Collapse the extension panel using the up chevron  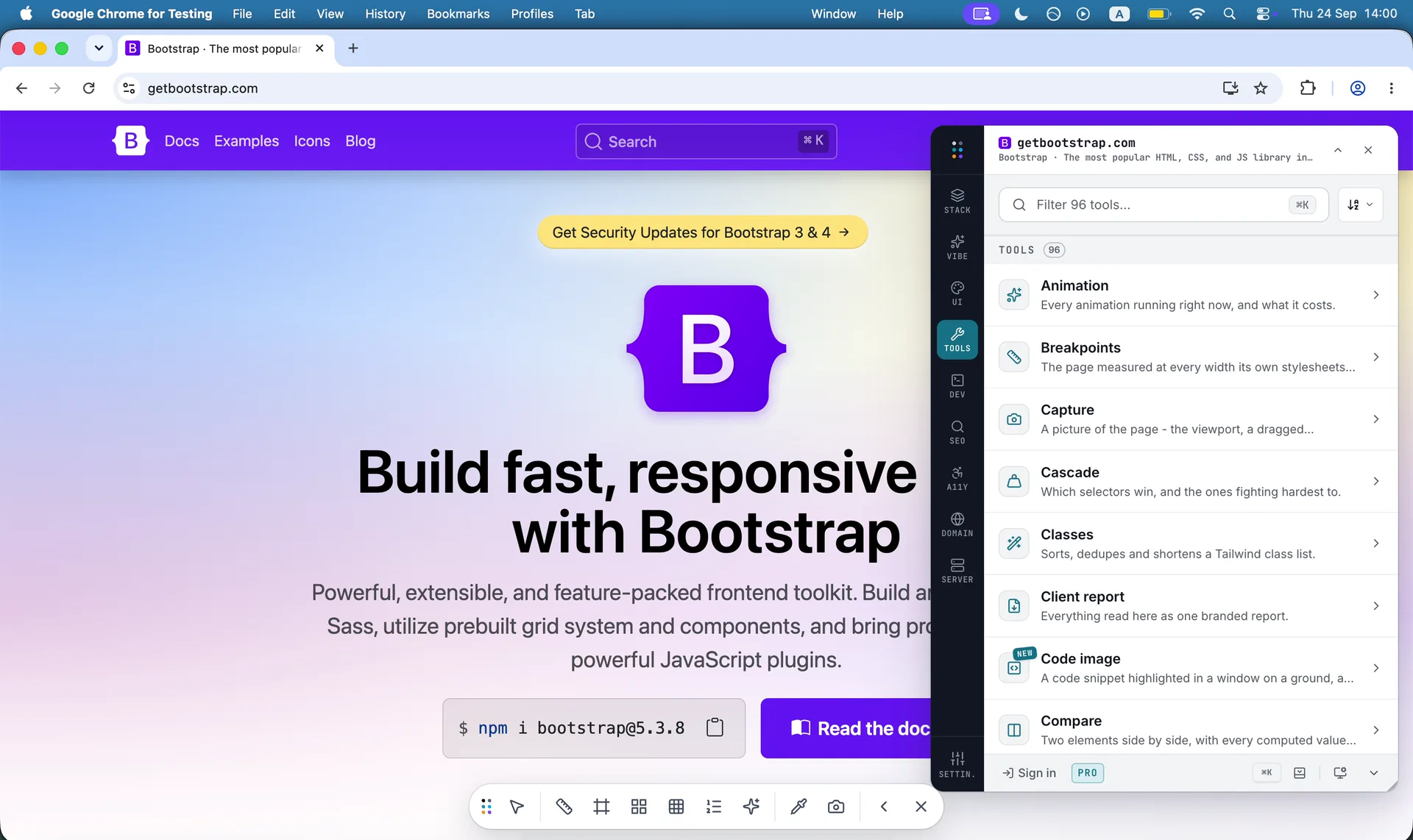tap(1338, 150)
